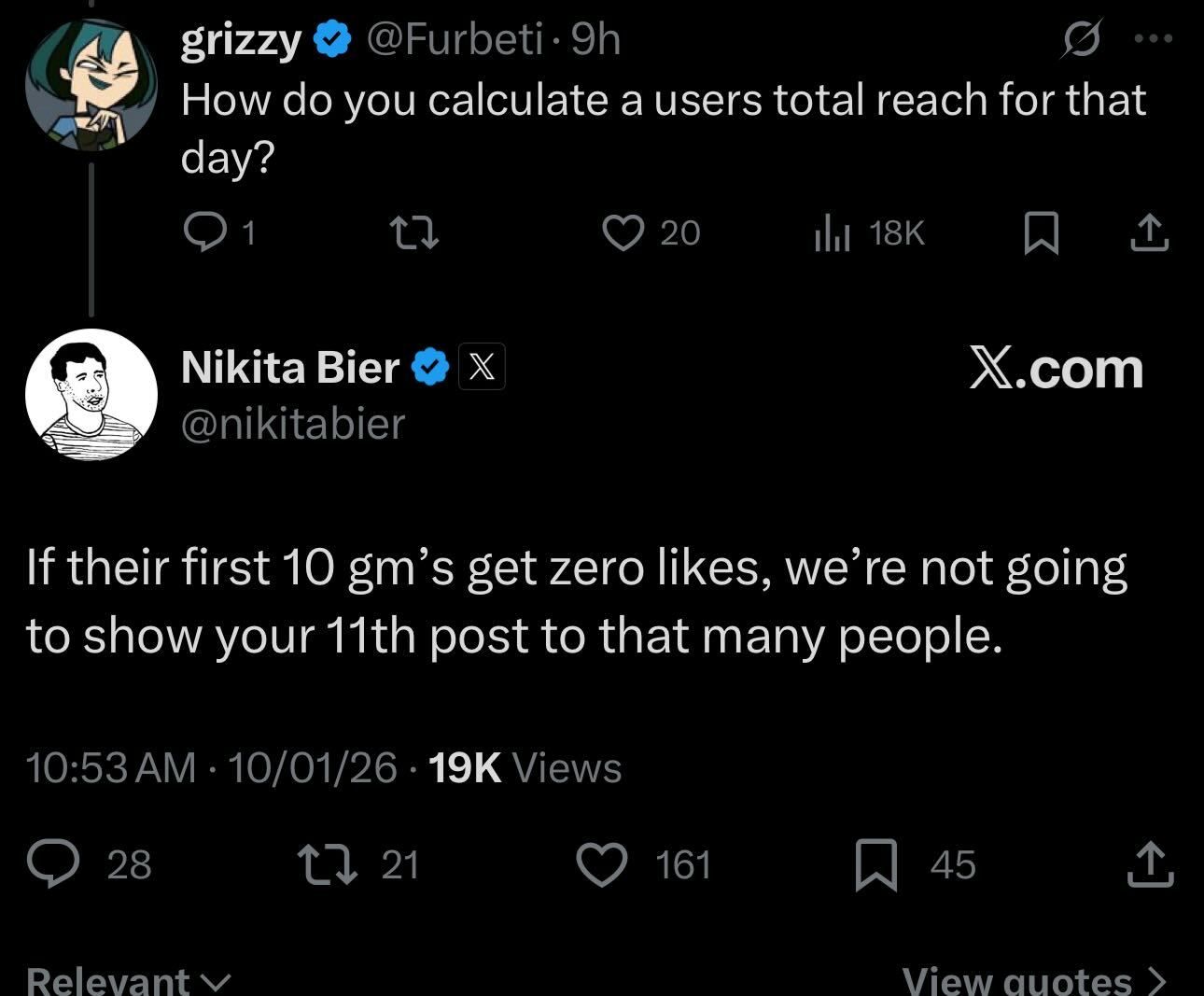Click the Grok slashed-circle icon
The width and height of the screenshot is (1204, 996).
coord(1083,41)
